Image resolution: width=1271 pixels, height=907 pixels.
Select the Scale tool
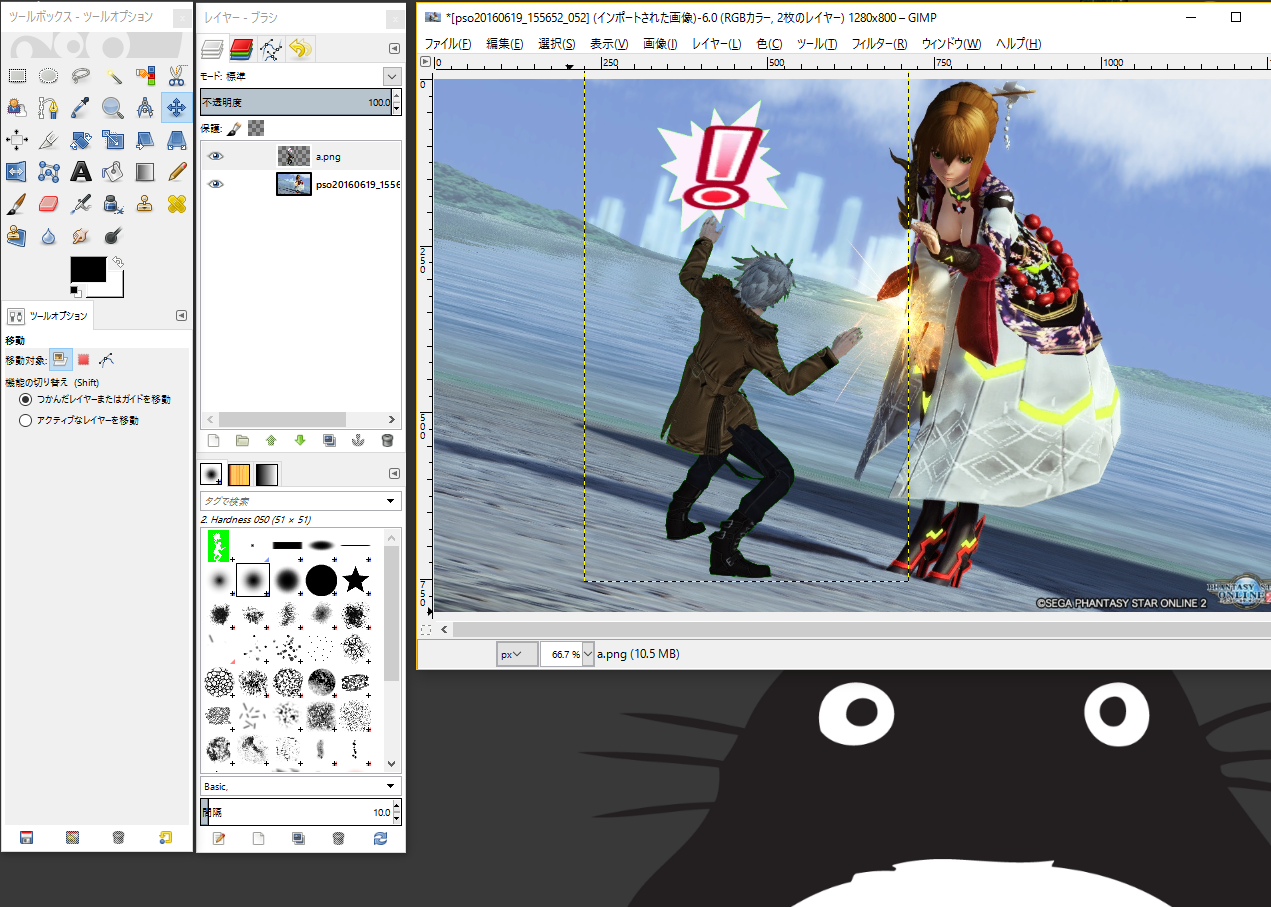tap(113, 139)
